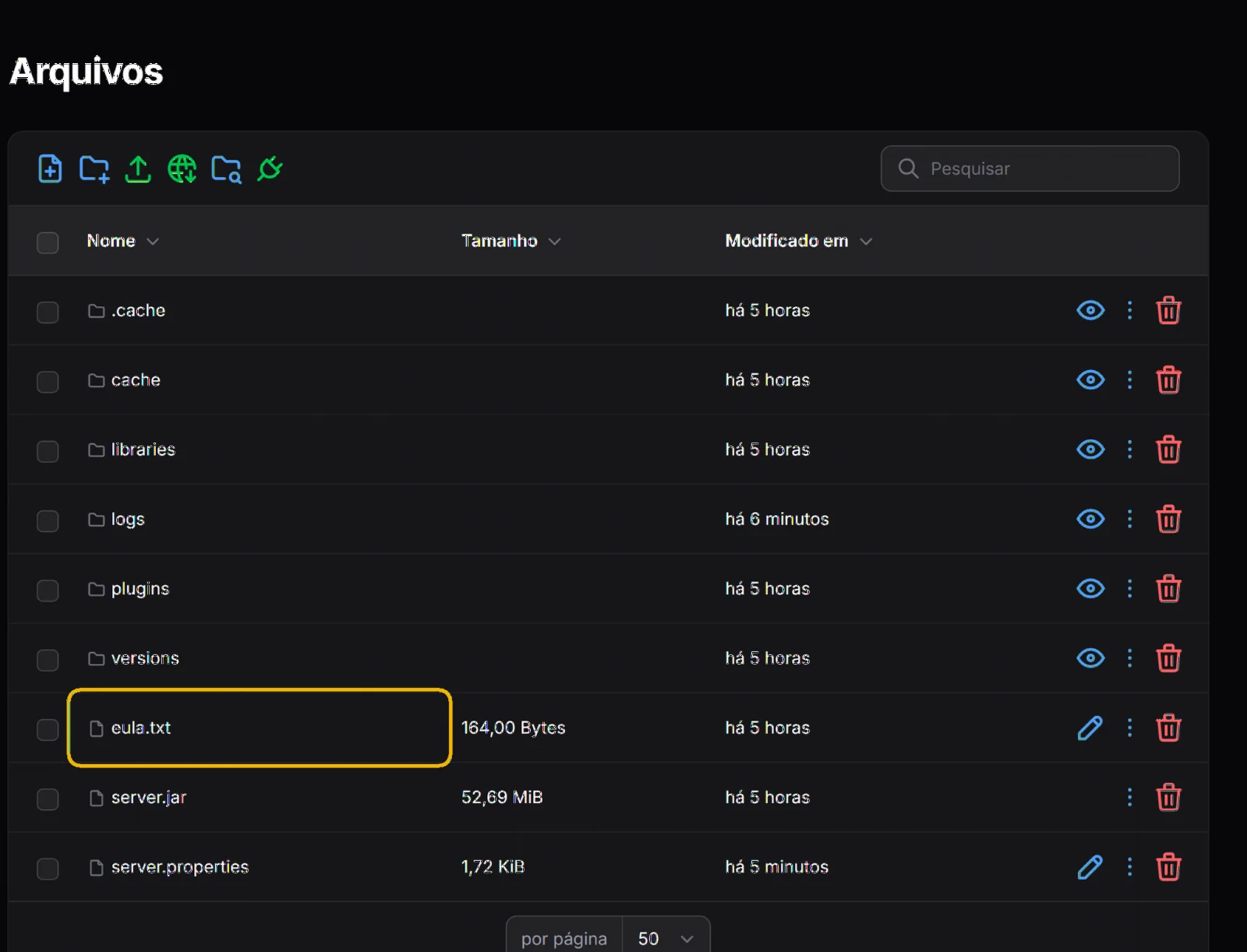The width and height of the screenshot is (1247, 952).
Task: Open the versions folder name
Action: pyautogui.click(x=145, y=658)
